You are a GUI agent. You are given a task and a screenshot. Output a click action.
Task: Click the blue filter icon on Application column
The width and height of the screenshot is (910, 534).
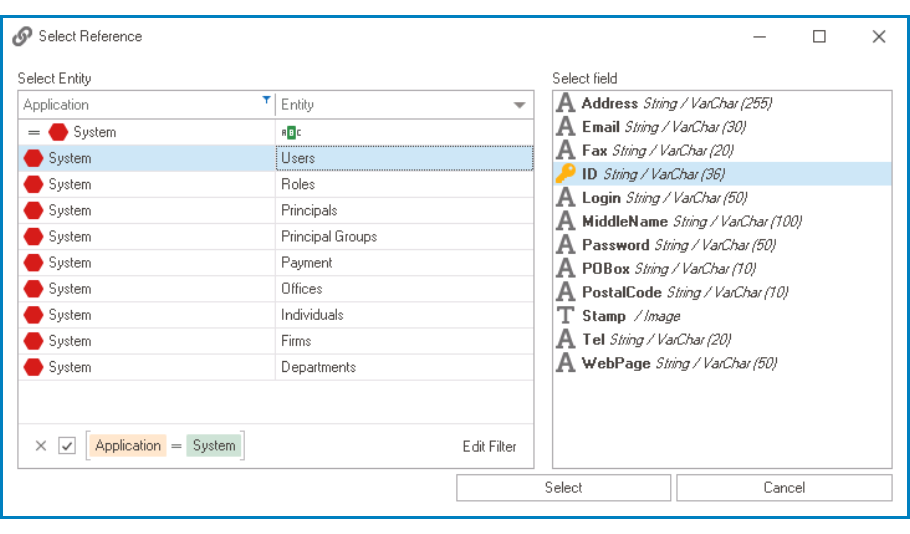click(x=266, y=100)
